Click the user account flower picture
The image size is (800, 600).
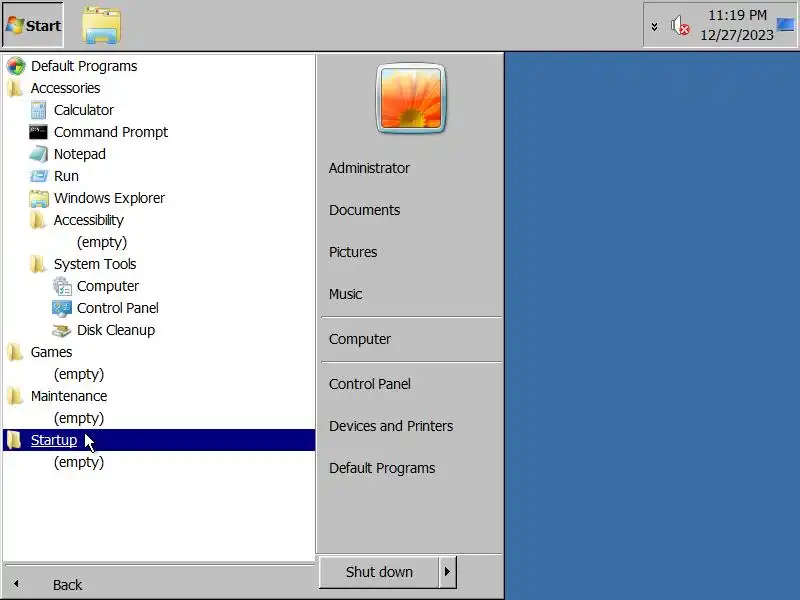coord(411,98)
